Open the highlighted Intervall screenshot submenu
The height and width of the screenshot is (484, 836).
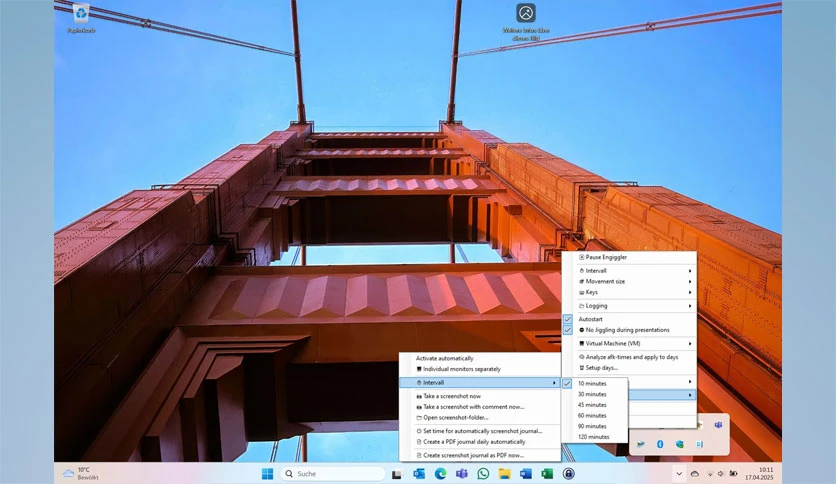click(x=479, y=383)
